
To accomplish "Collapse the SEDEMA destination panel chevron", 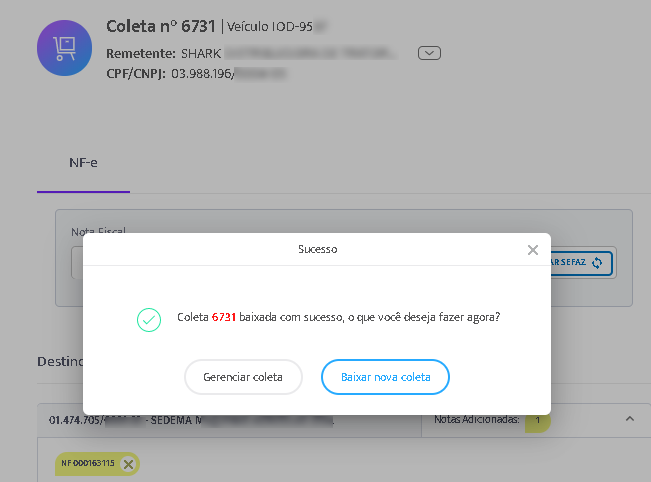I will tap(630, 419).
